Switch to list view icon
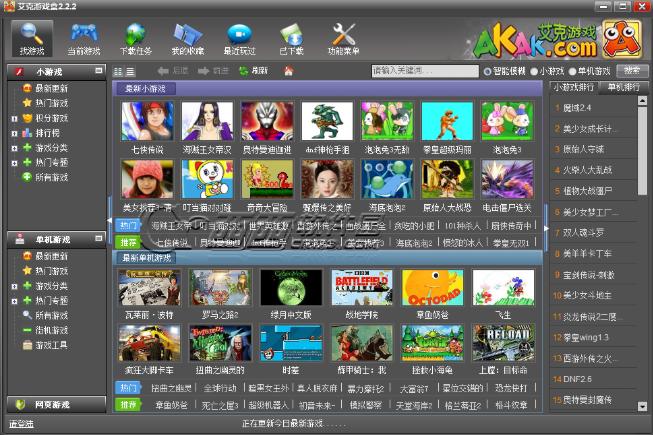 point(130,72)
